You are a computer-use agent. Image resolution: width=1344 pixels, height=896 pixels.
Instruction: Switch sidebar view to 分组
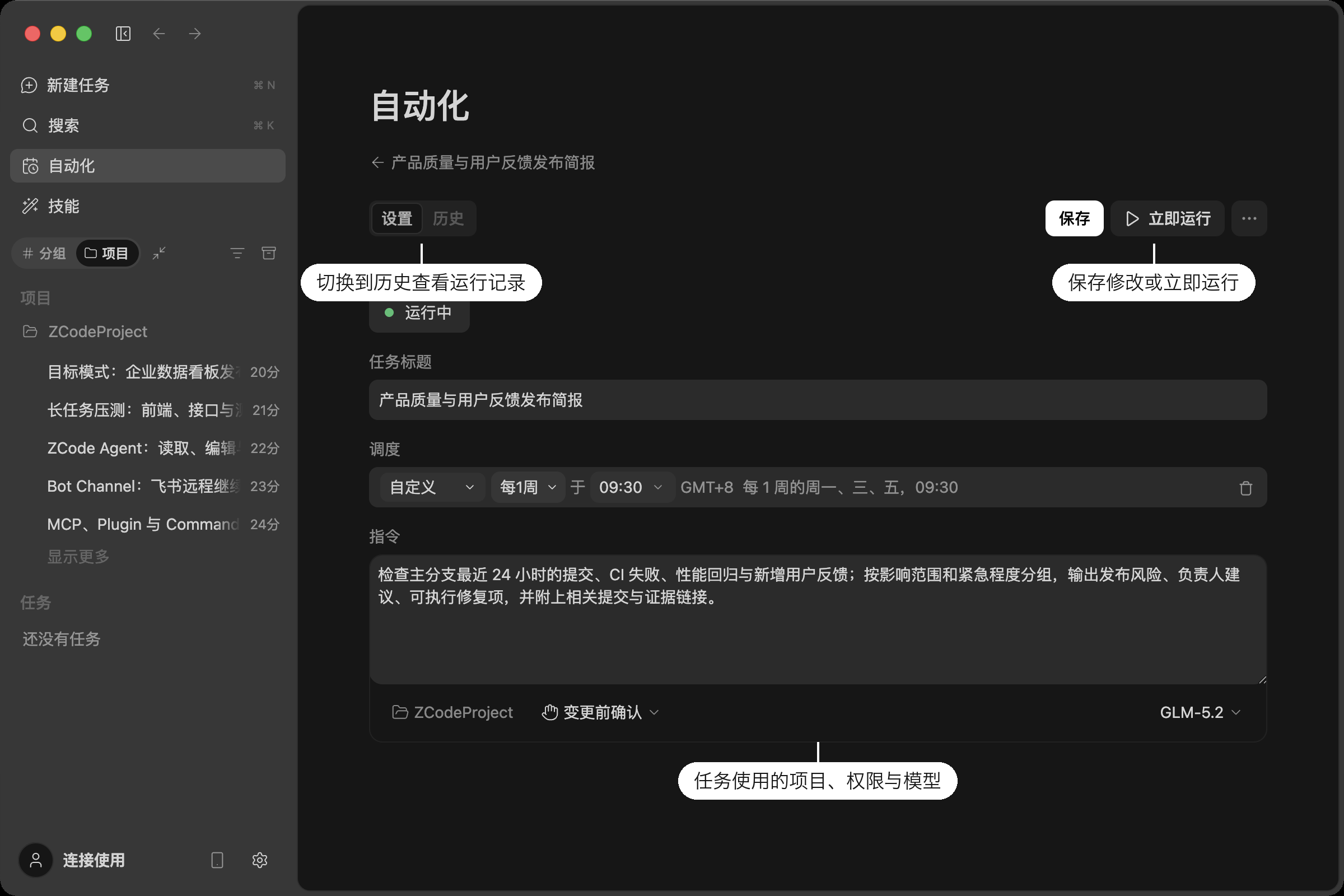point(44,253)
